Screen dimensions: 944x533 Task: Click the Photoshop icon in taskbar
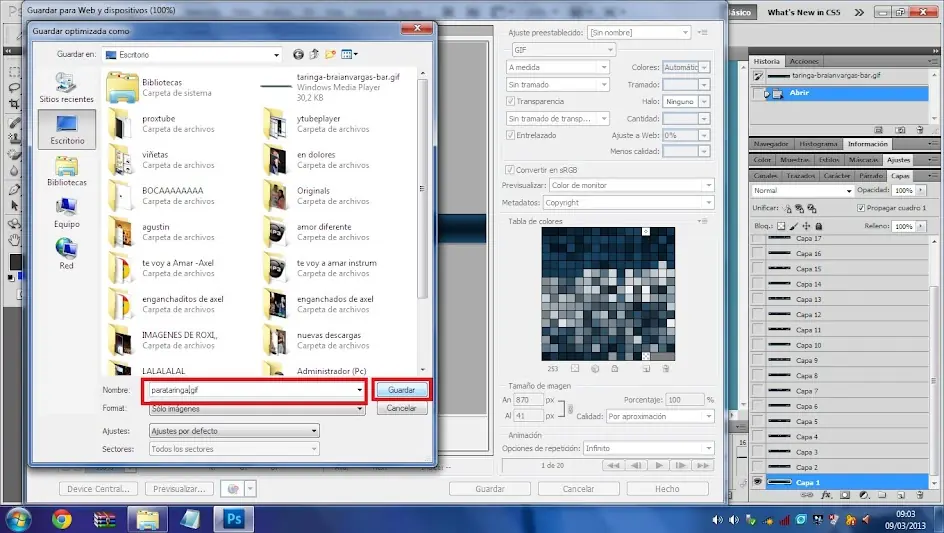234,519
